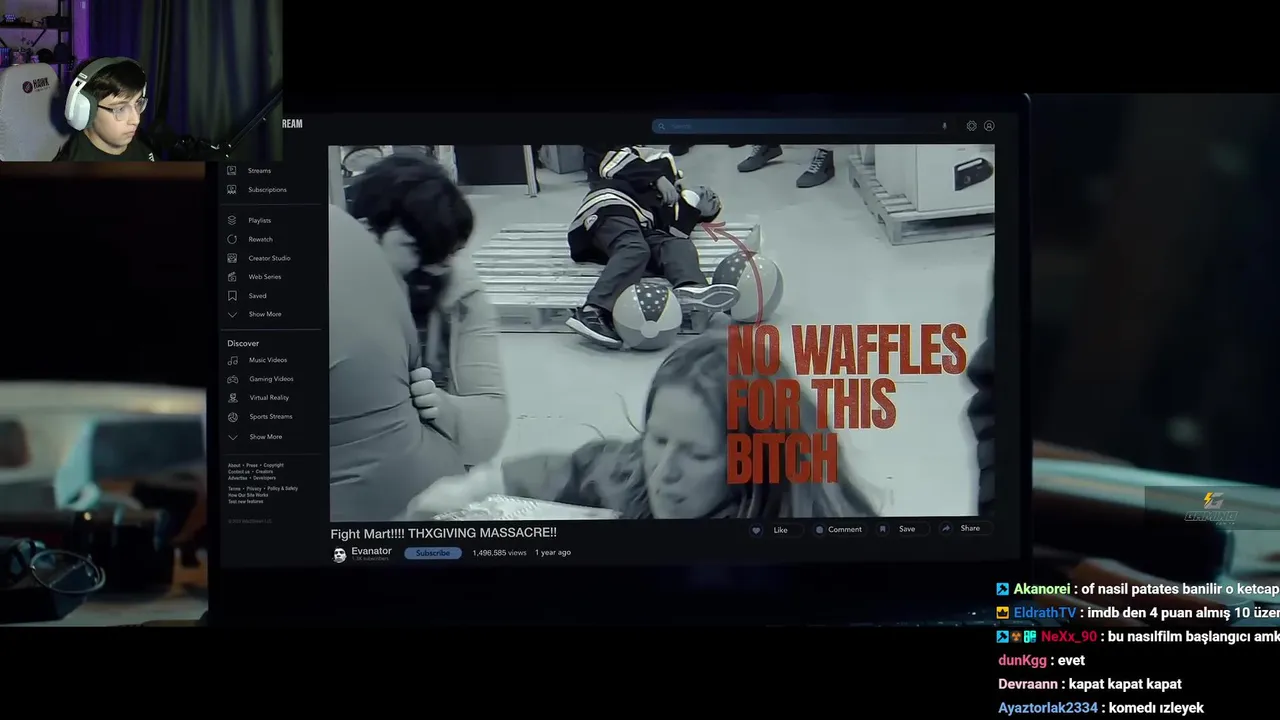1280x720 pixels.
Task: Open Creator Studio from the sidebar
Action: [260, 258]
